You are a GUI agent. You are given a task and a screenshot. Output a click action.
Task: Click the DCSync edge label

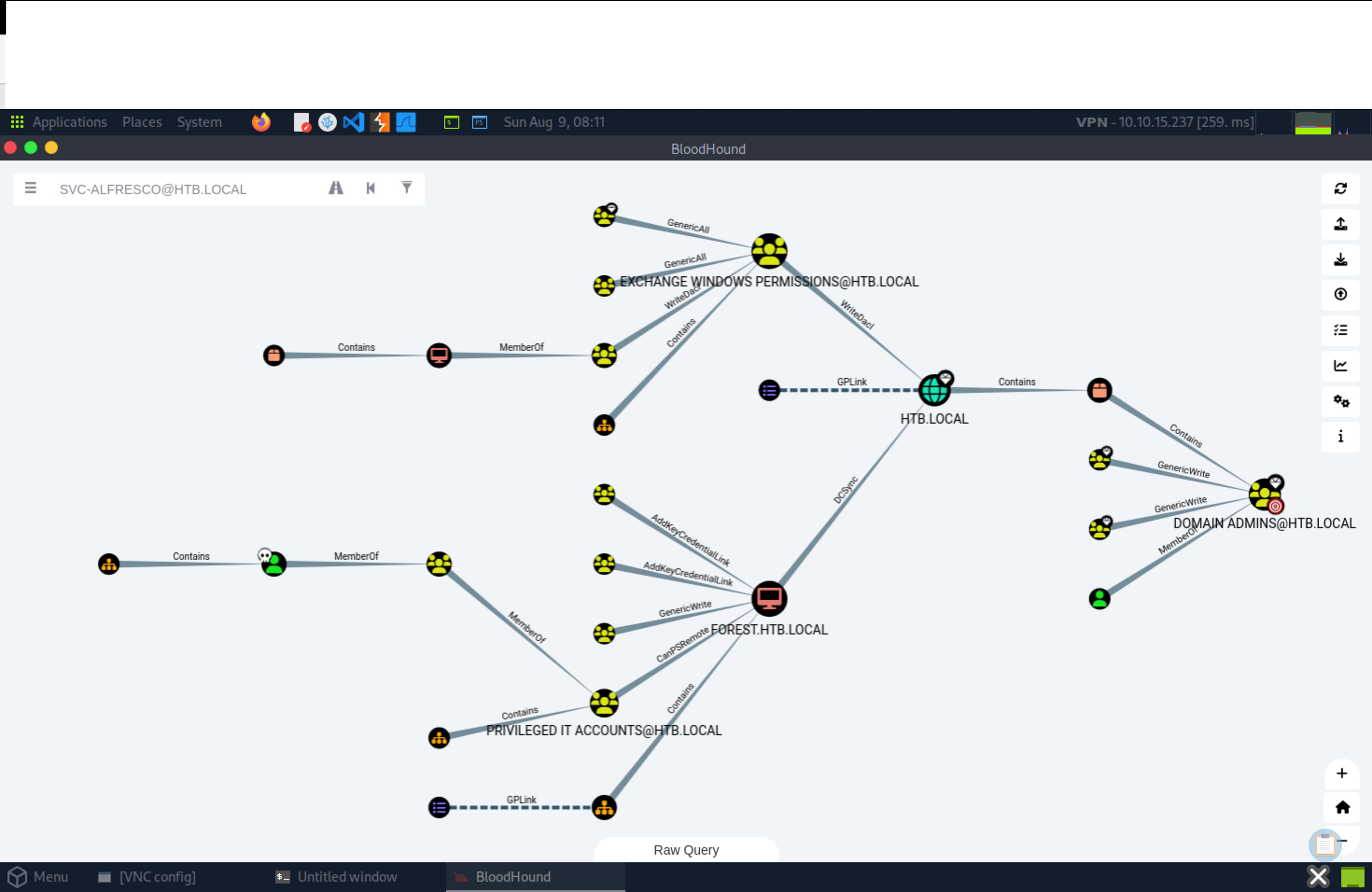(x=846, y=490)
